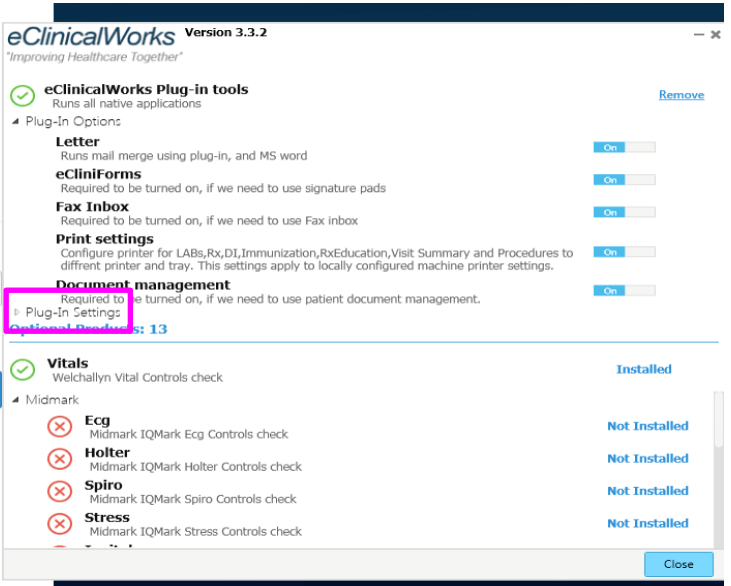Image resolution: width=731 pixels, height=586 pixels.
Task: Select the Letter option title
Action: tap(77, 142)
